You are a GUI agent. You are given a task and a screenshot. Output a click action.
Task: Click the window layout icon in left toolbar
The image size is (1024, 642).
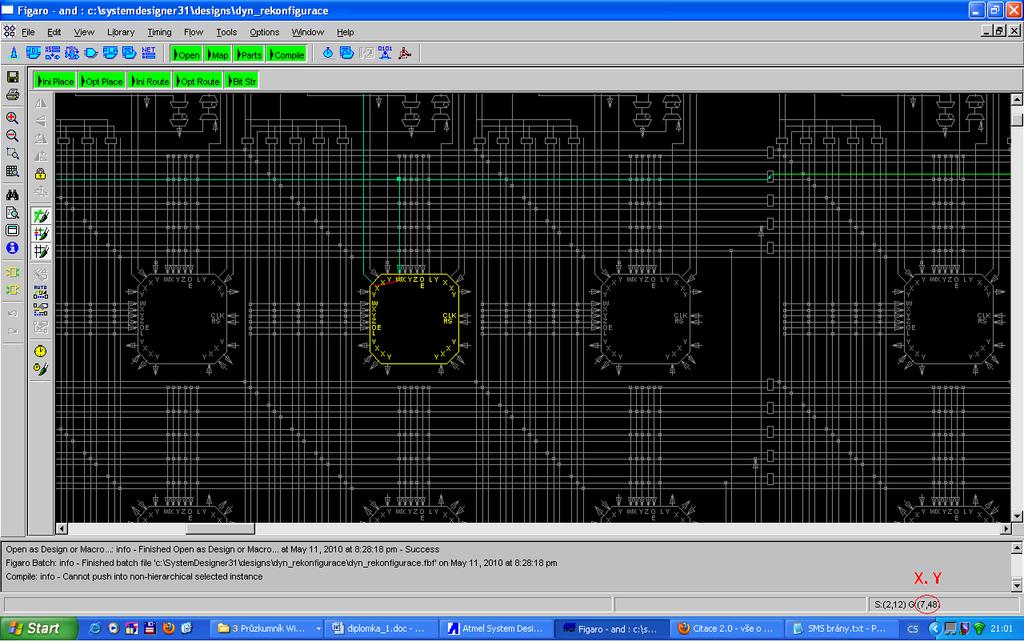click(12, 230)
